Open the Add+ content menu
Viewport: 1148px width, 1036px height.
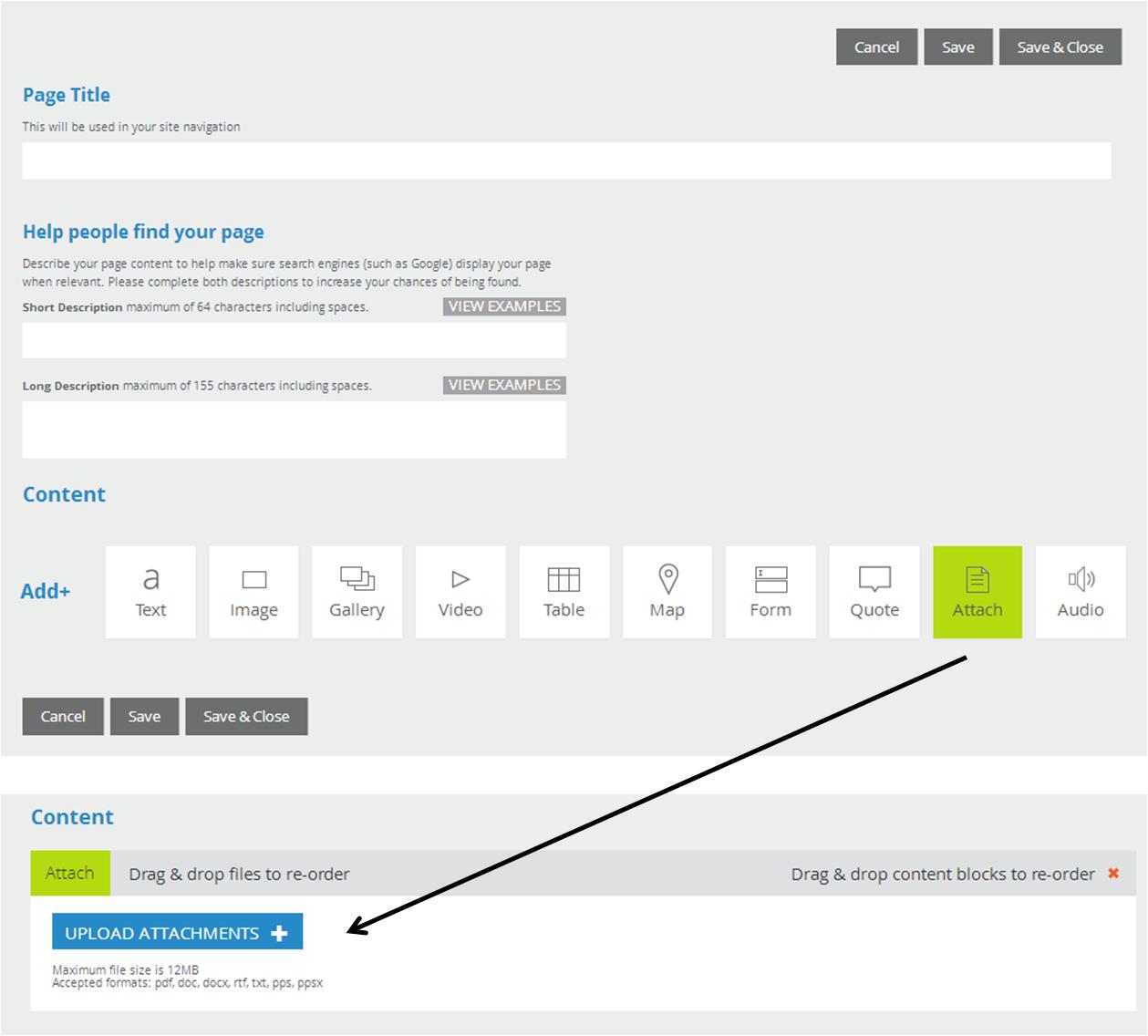pyautogui.click(x=46, y=592)
